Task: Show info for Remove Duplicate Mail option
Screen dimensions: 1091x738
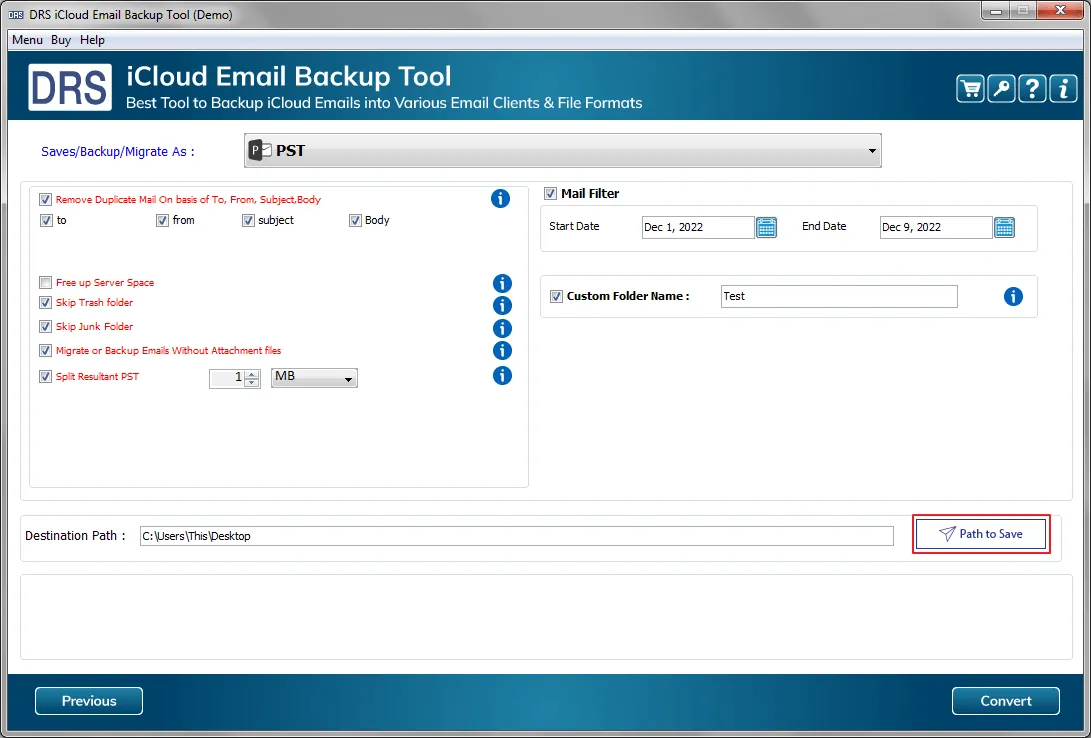Action: [x=501, y=199]
